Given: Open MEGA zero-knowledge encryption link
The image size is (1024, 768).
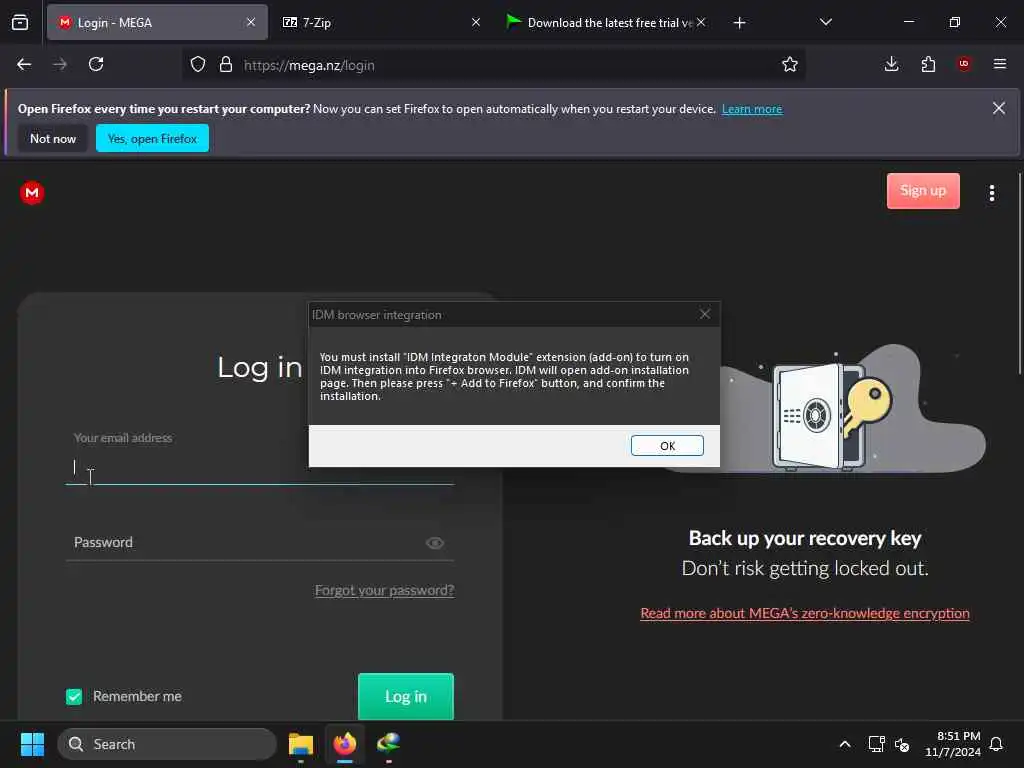Looking at the screenshot, I should [x=805, y=613].
